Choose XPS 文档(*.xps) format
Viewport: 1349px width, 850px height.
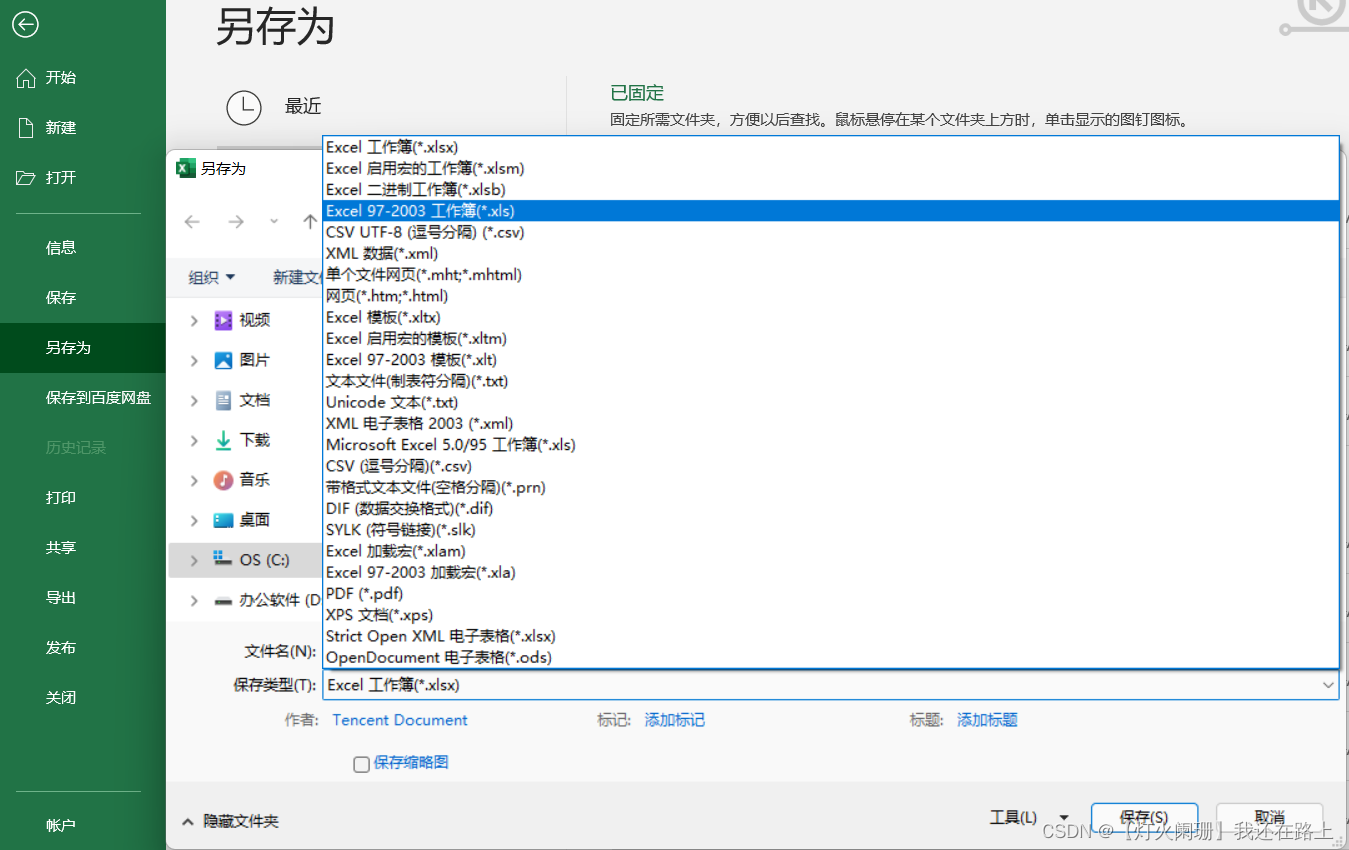click(830, 615)
